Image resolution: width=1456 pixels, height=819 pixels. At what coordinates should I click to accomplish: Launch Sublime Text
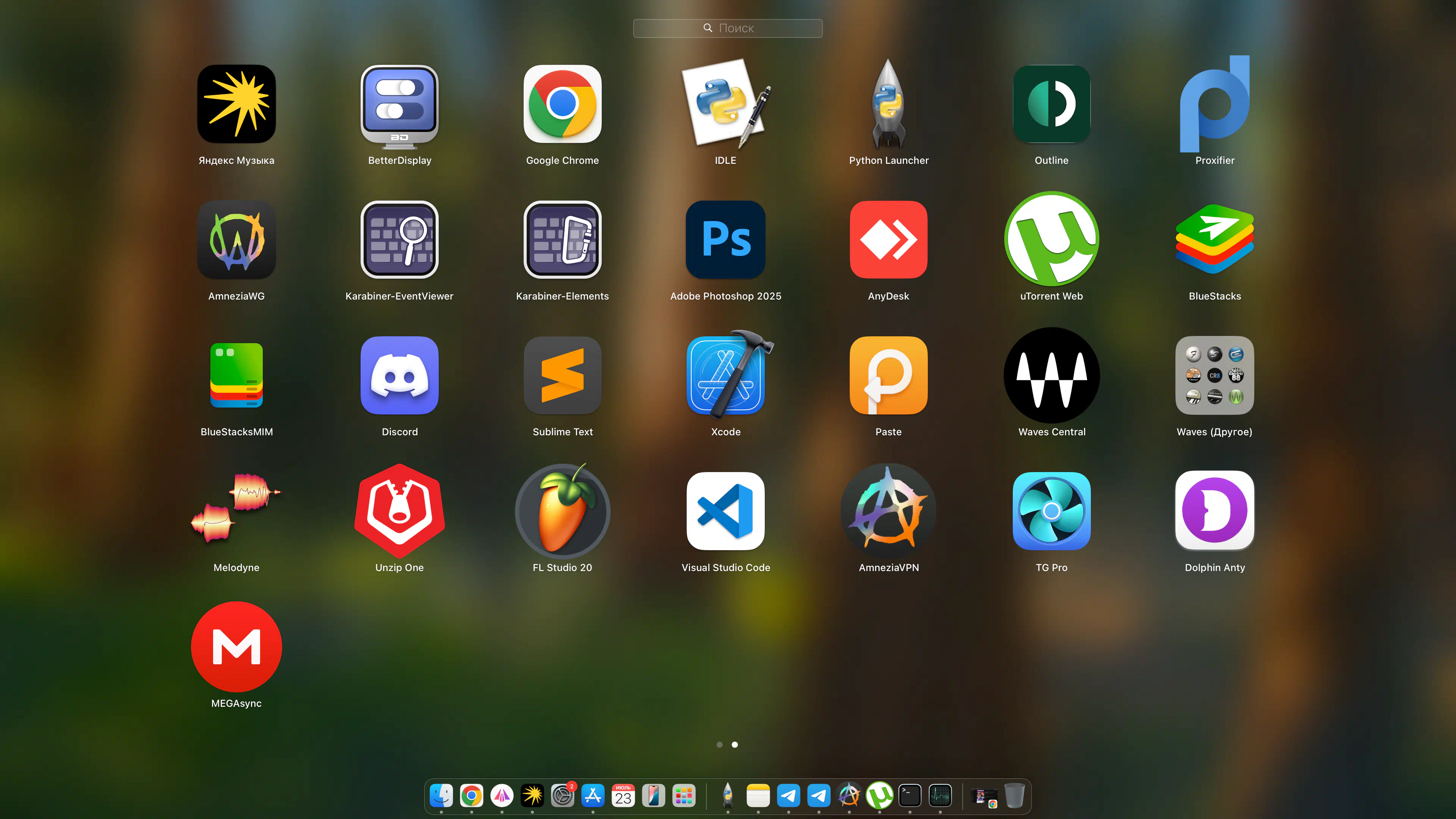[x=562, y=375]
